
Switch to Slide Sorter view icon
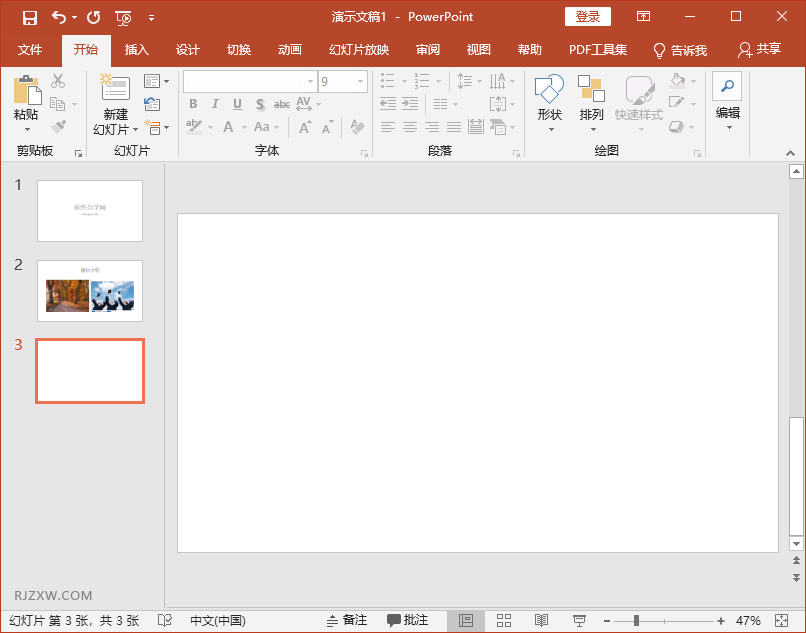click(x=504, y=621)
